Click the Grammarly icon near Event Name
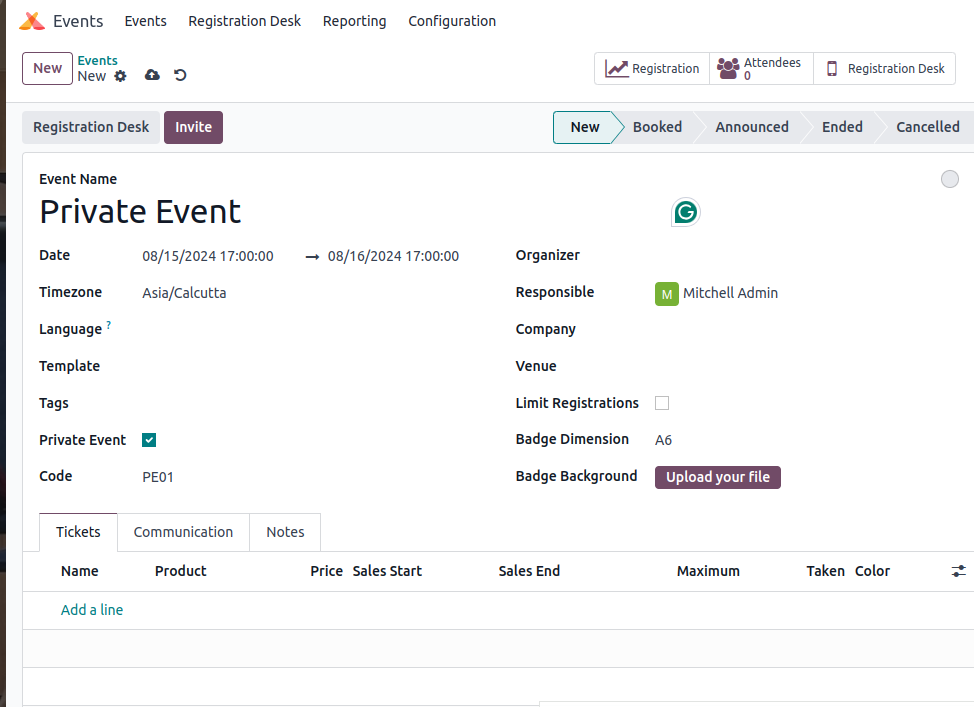The width and height of the screenshot is (974, 707). (685, 212)
